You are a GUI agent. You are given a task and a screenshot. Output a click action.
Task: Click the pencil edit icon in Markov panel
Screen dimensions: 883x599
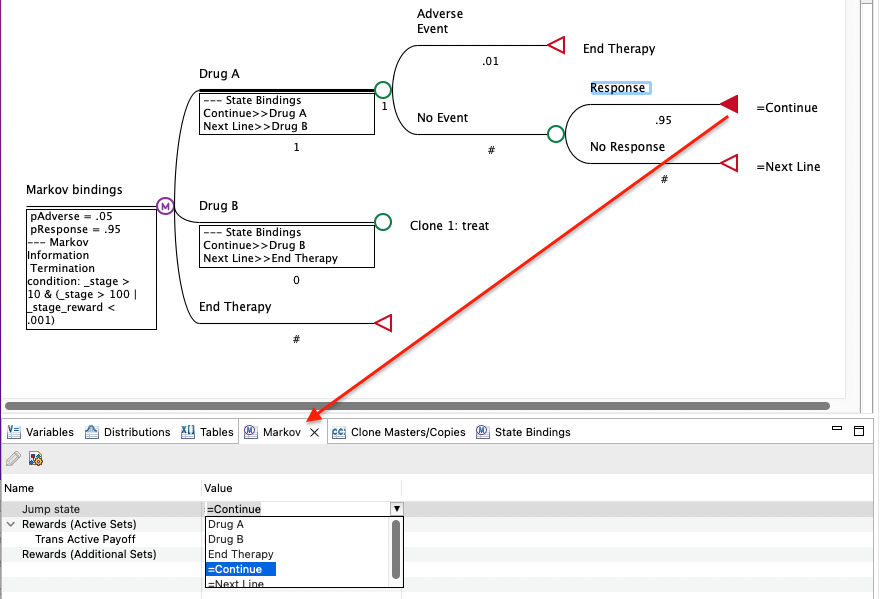pyautogui.click(x=14, y=459)
